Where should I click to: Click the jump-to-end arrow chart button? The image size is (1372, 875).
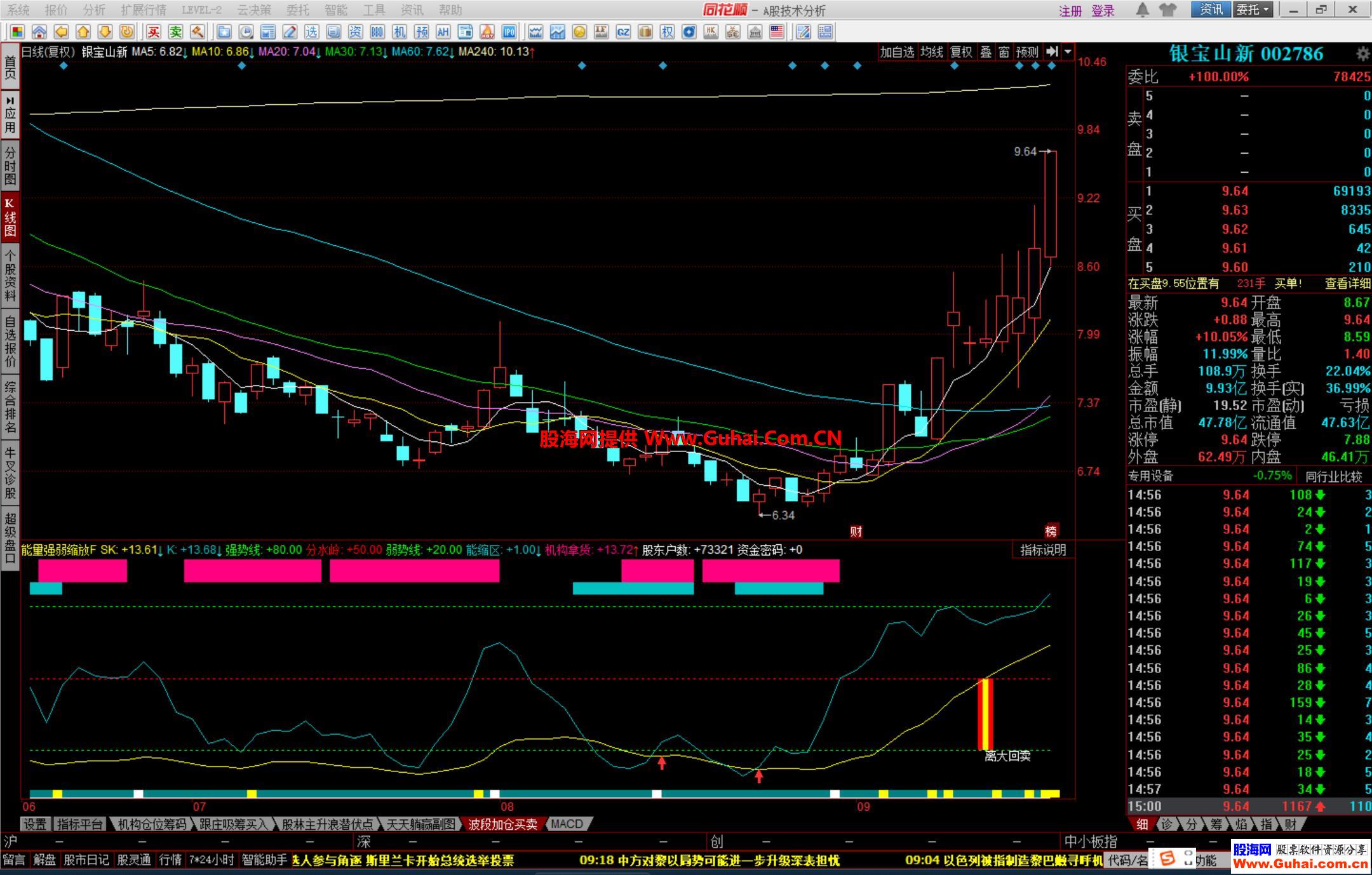(1052, 52)
